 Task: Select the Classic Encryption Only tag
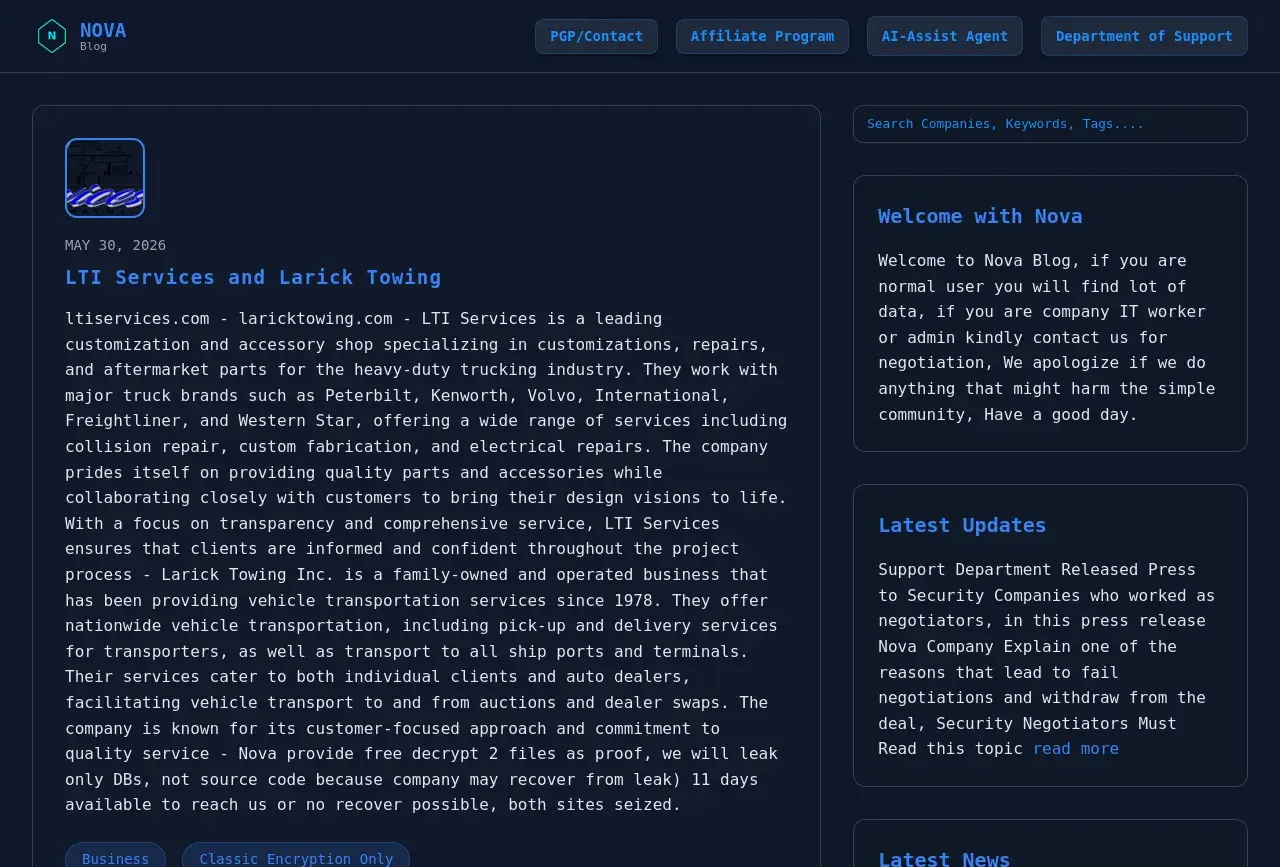296,858
